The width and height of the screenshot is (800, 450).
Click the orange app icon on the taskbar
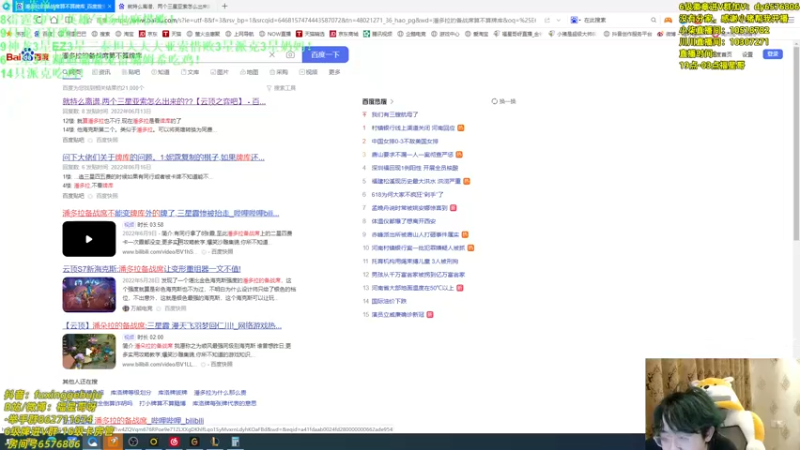[x=113, y=441]
